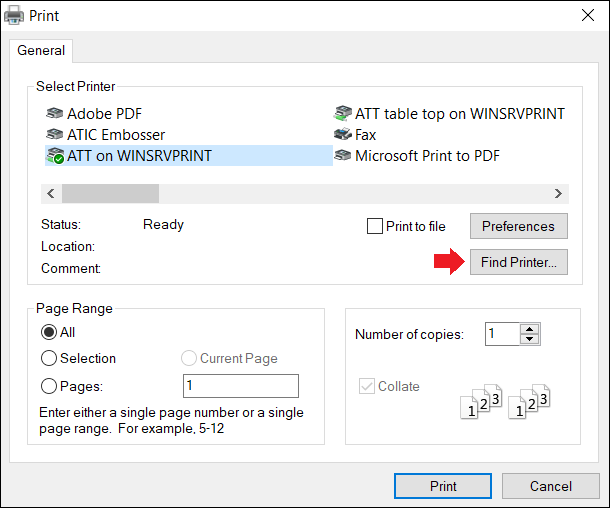Open the General tab
The width and height of the screenshot is (610, 508).
point(41,51)
